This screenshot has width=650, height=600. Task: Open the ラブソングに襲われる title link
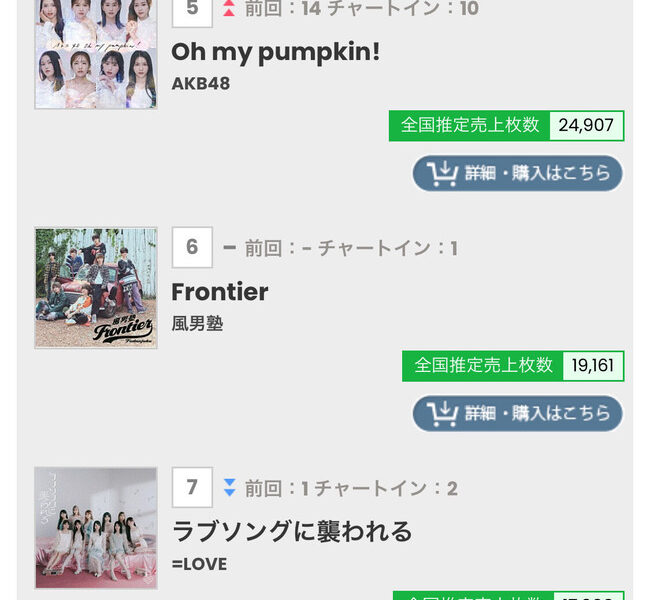click(x=292, y=531)
